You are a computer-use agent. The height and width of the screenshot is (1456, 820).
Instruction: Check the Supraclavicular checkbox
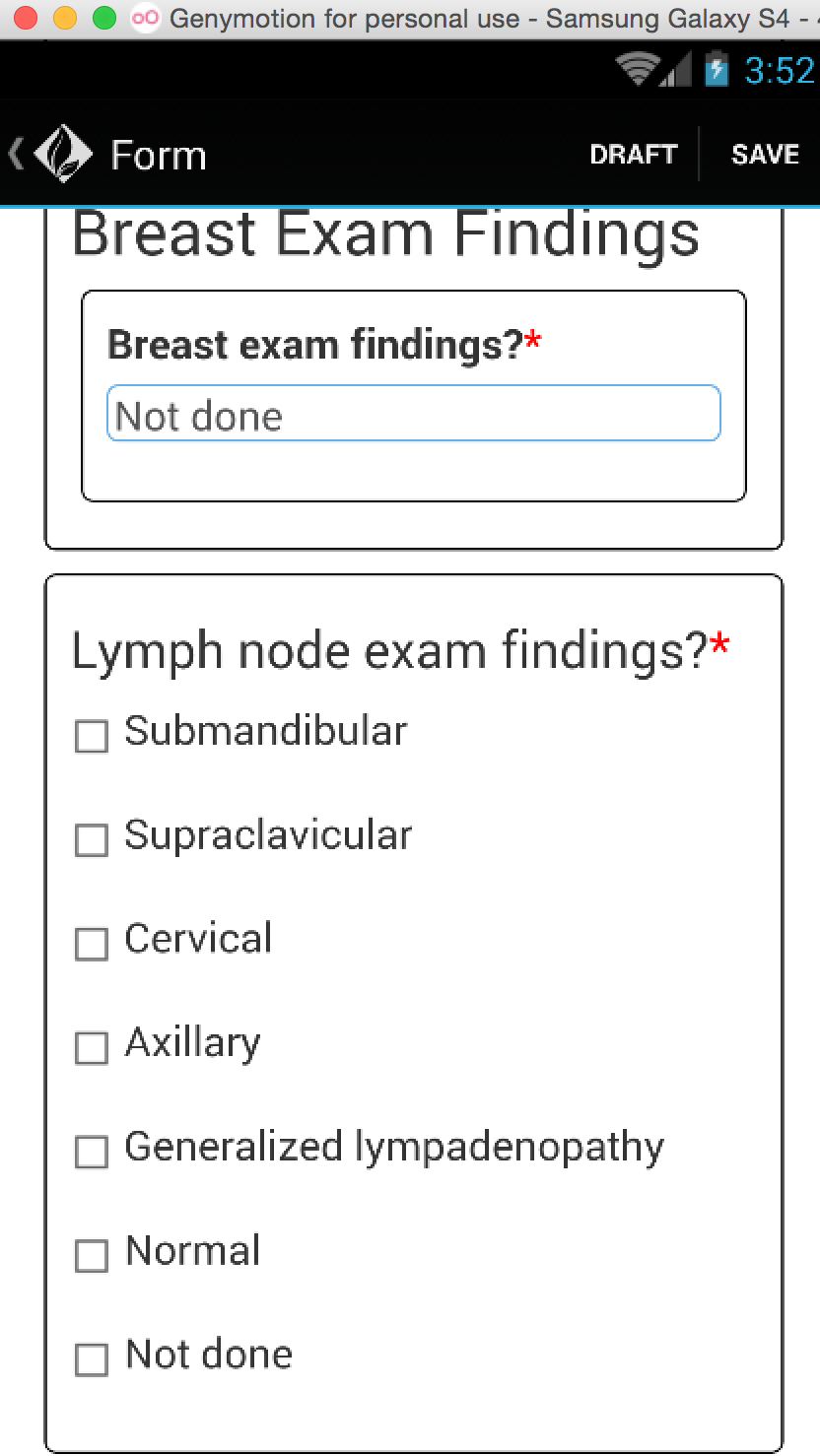point(92,839)
